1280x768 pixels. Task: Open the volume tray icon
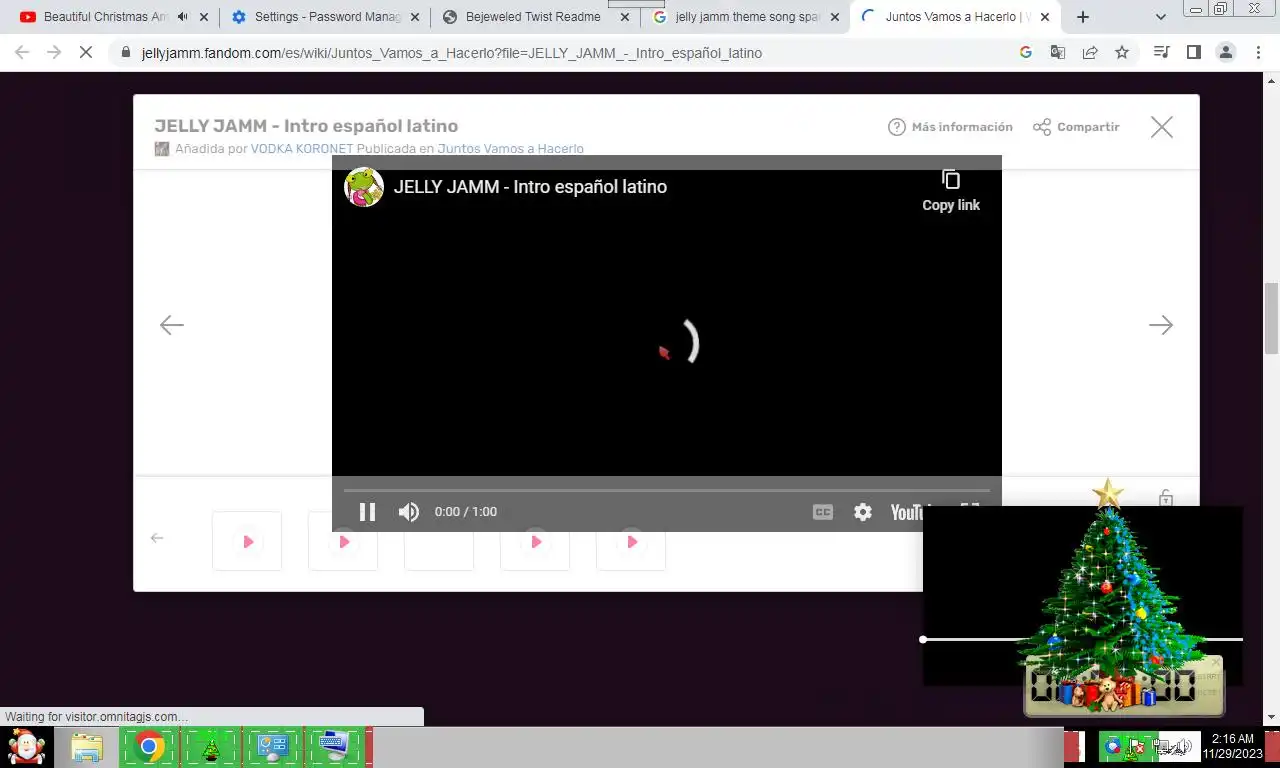[x=1182, y=746]
